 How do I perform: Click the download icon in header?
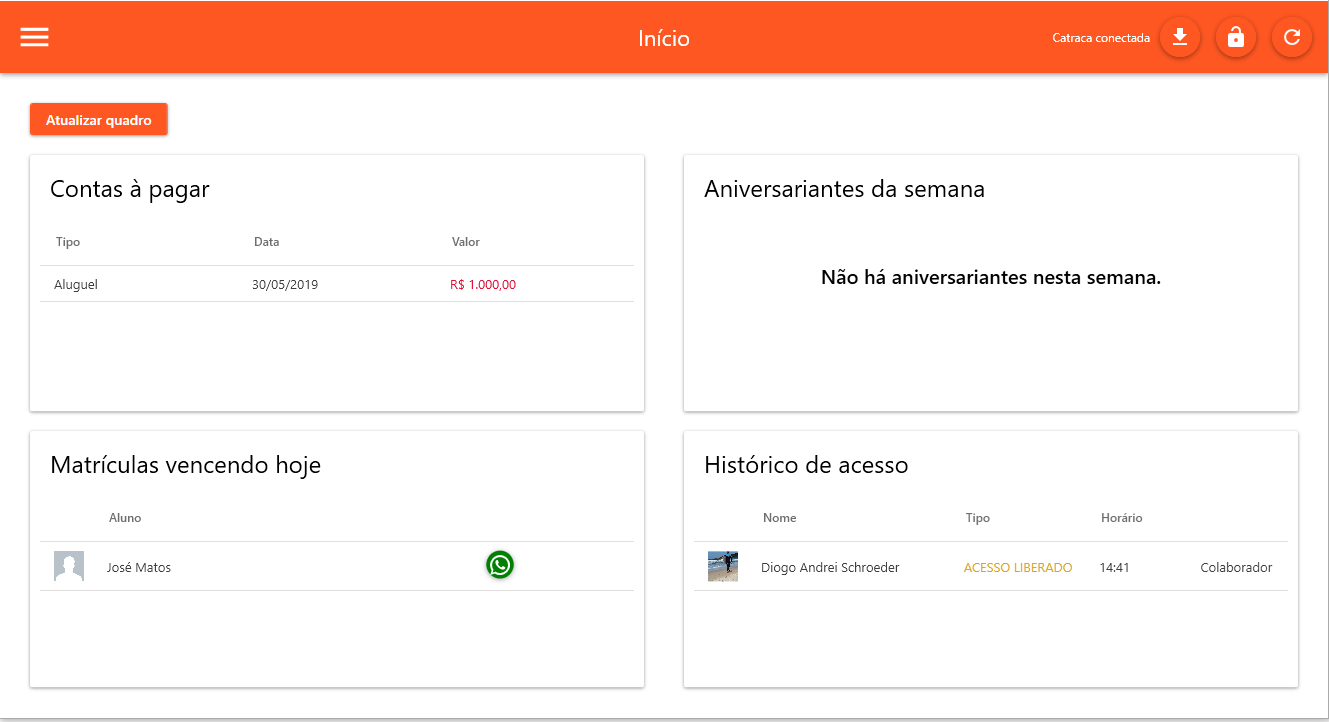pos(1180,38)
